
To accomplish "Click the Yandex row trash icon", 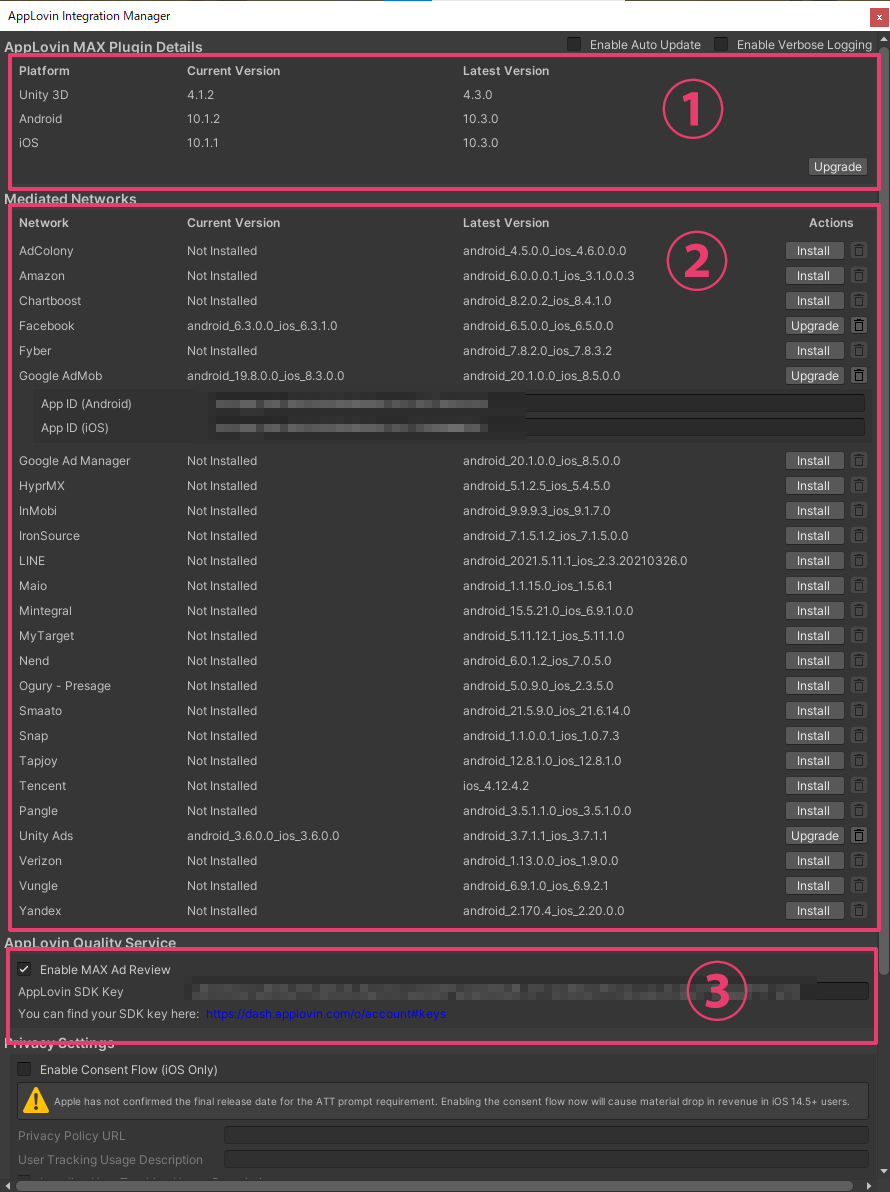I will [858, 911].
